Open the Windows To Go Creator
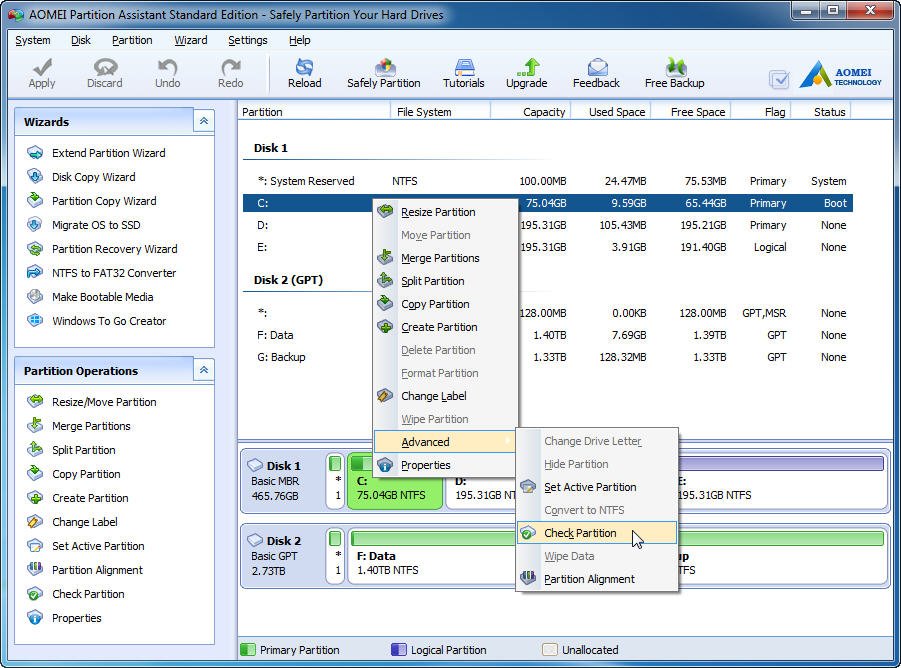This screenshot has height=668, width=901. pyautogui.click(x=109, y=321)
